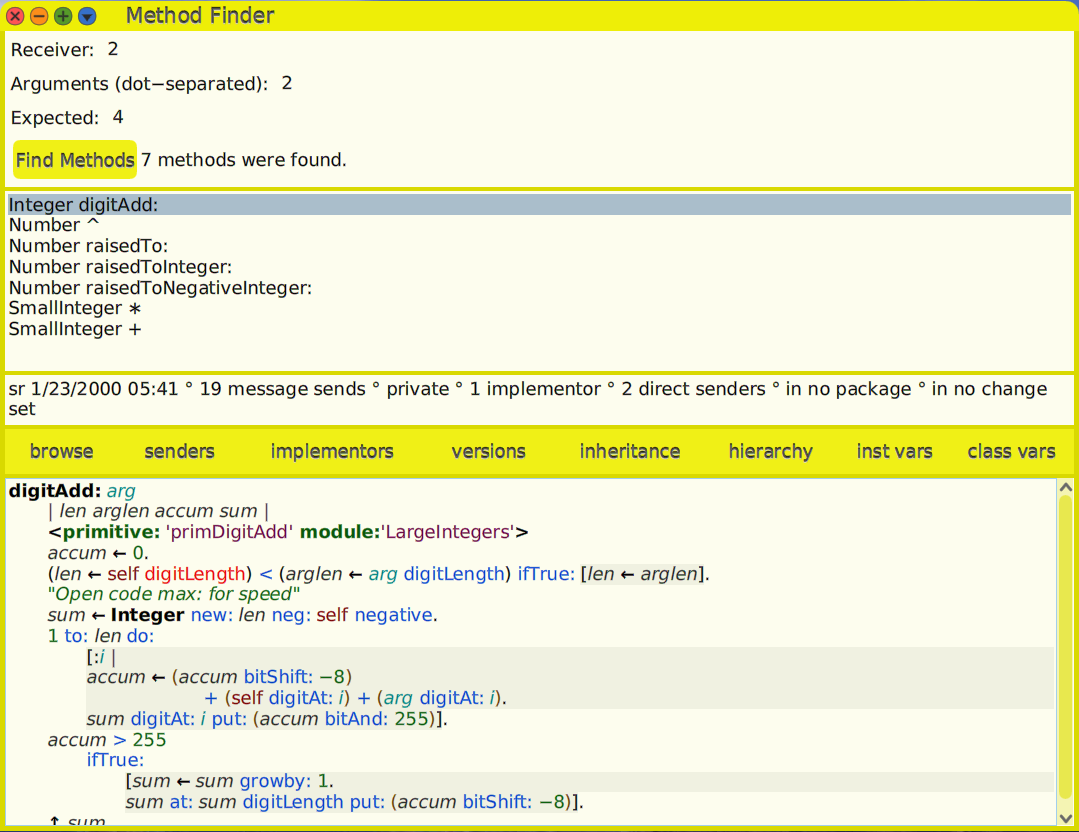Open the window menu via blue triangle icon

click(87, 16)
